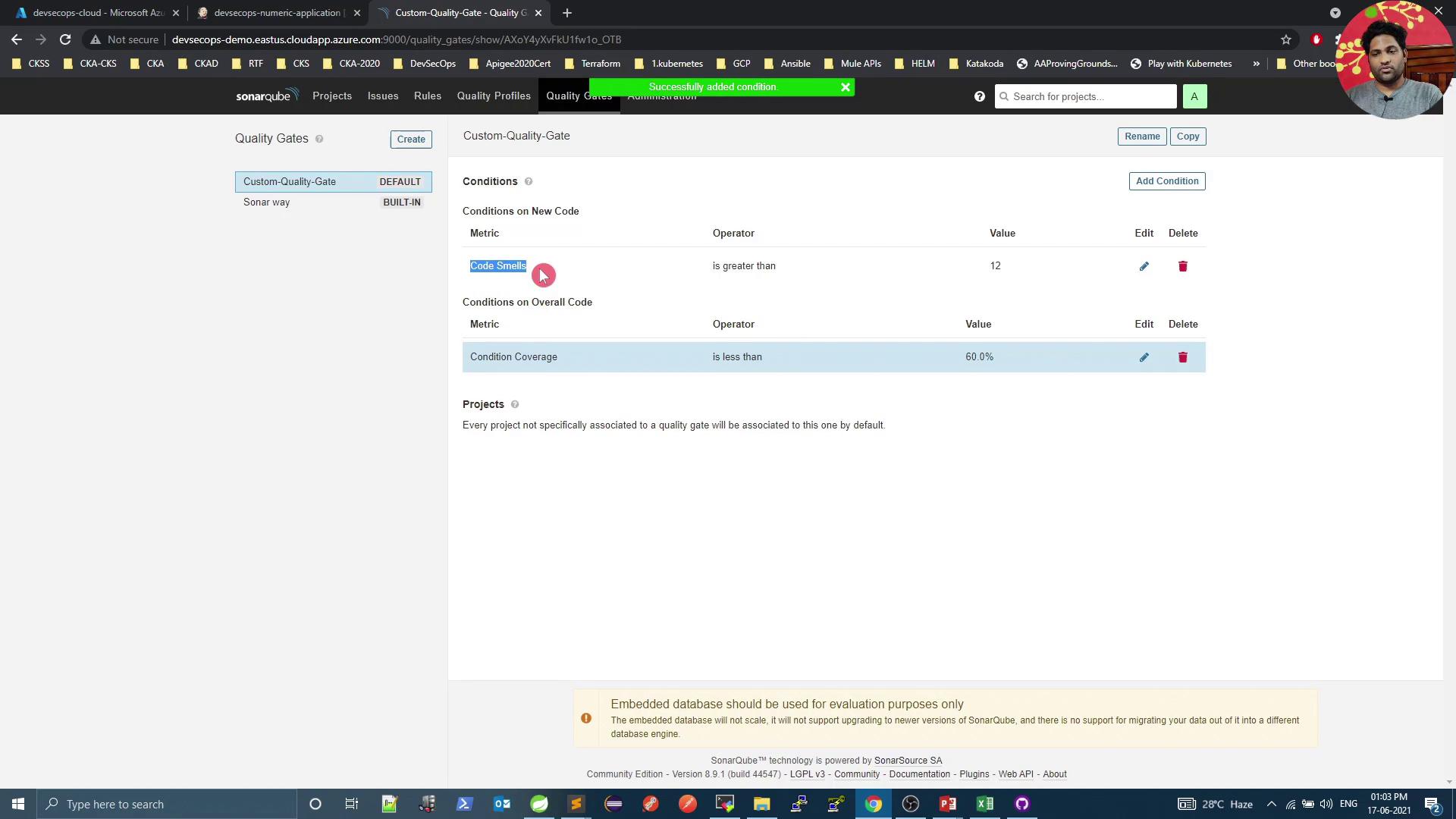Bookmark this page with star icon

click(1285, 39)
